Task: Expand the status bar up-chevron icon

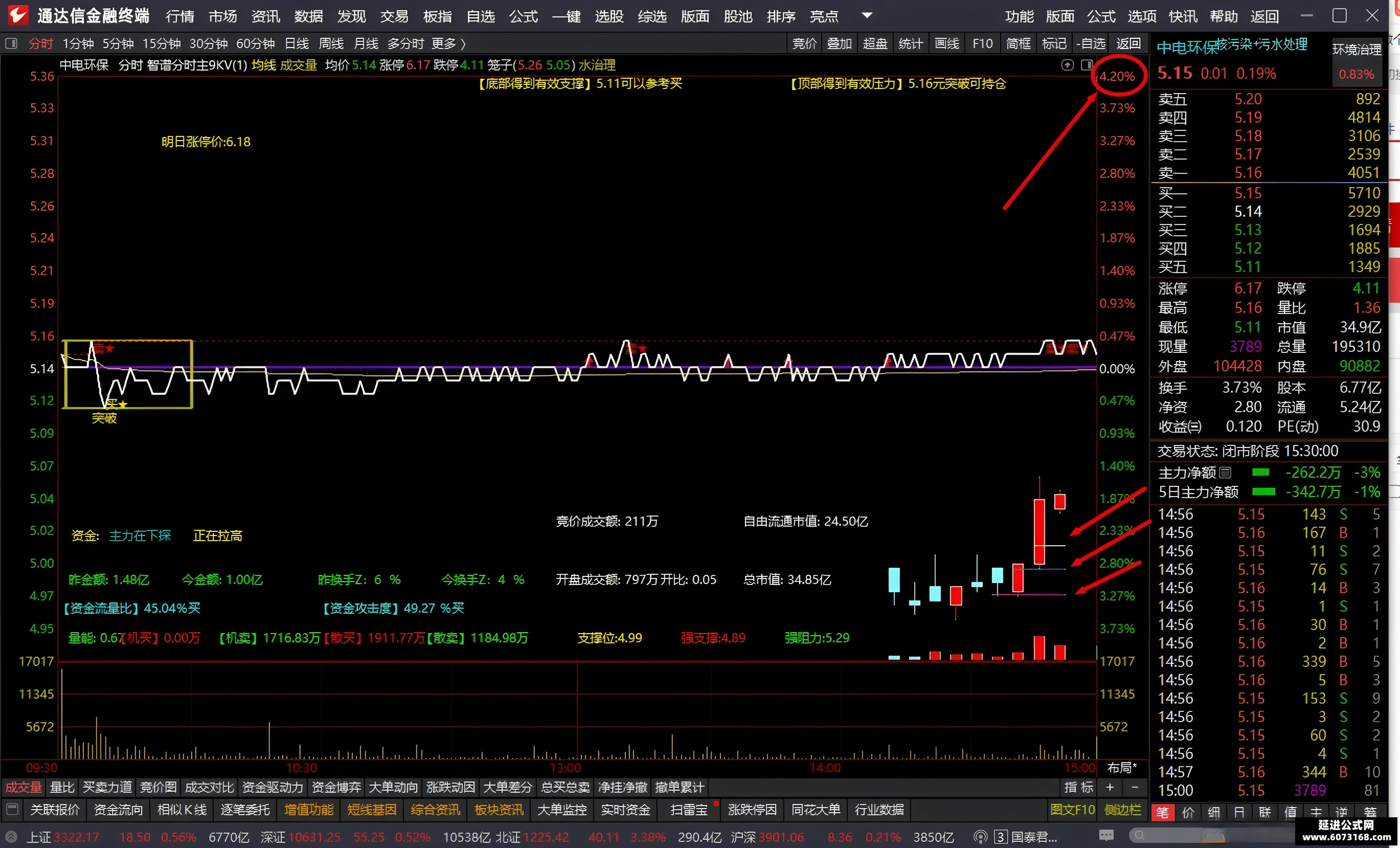Action: coord(10,837)
